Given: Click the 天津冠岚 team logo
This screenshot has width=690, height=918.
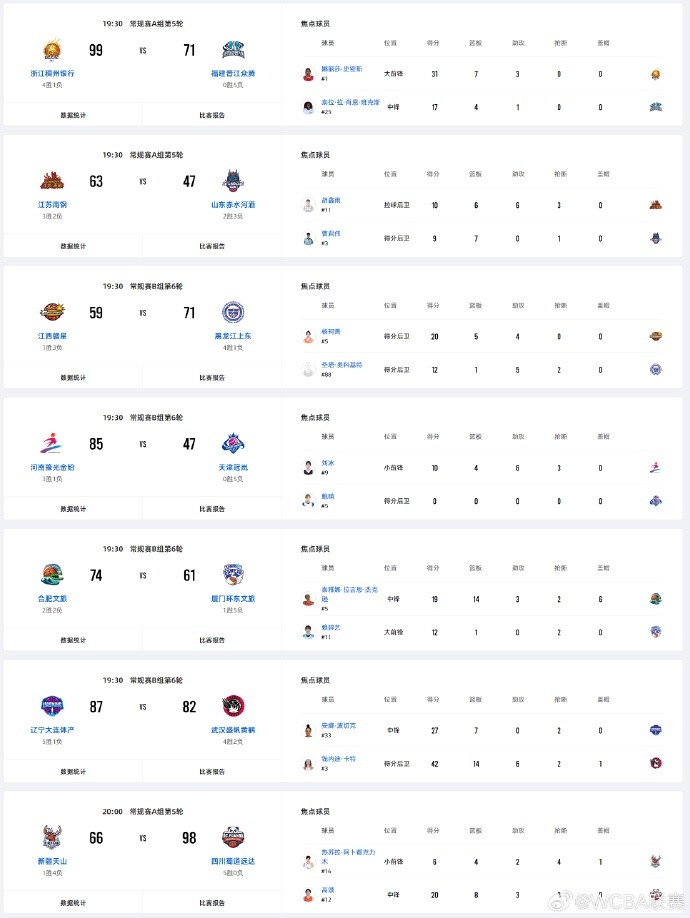Looking at the screenshot, I should click(233, 444).
